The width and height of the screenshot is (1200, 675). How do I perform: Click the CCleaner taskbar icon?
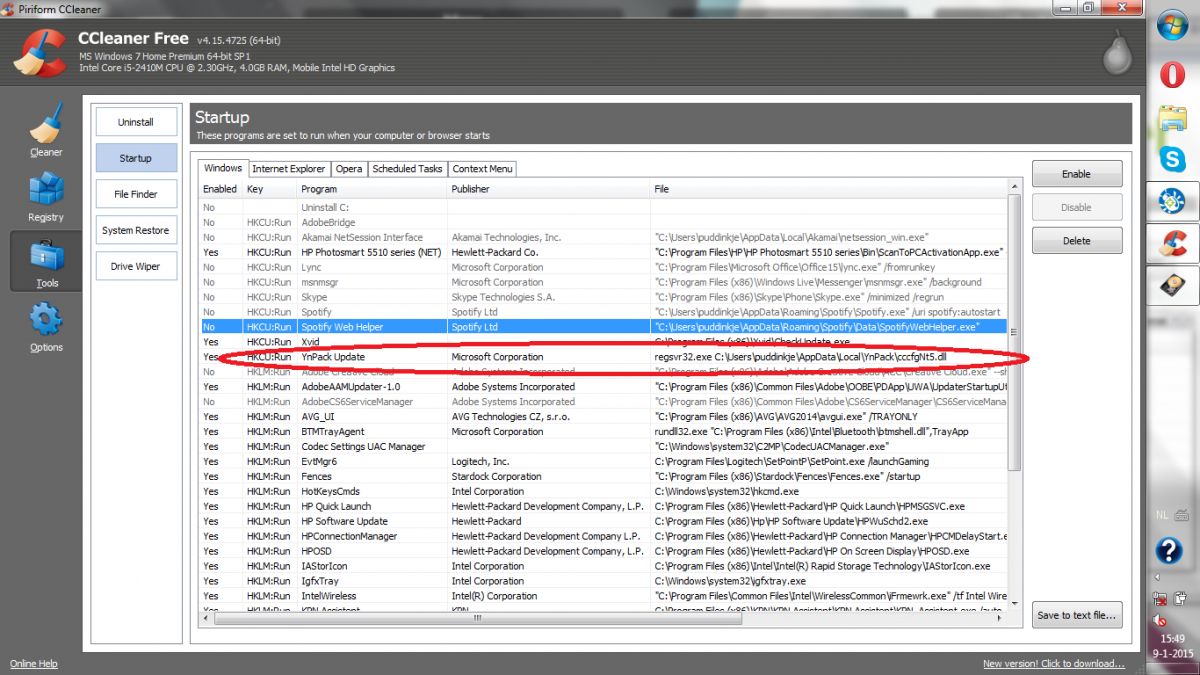point(1172,243)
